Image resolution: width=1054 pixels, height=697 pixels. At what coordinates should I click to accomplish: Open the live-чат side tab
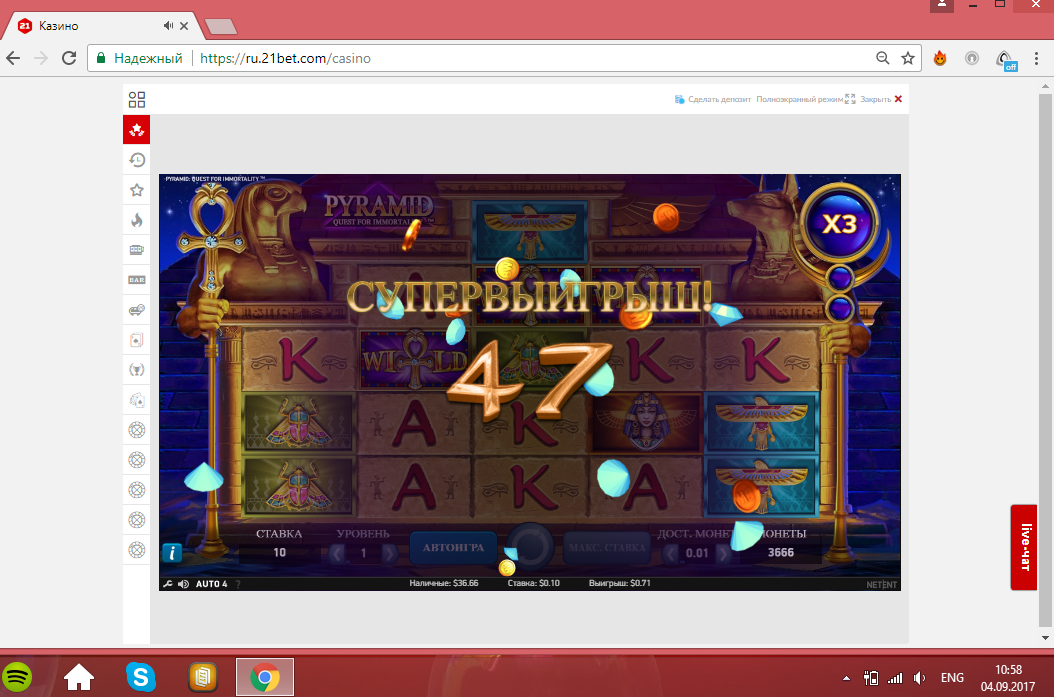pos(1024,547)
